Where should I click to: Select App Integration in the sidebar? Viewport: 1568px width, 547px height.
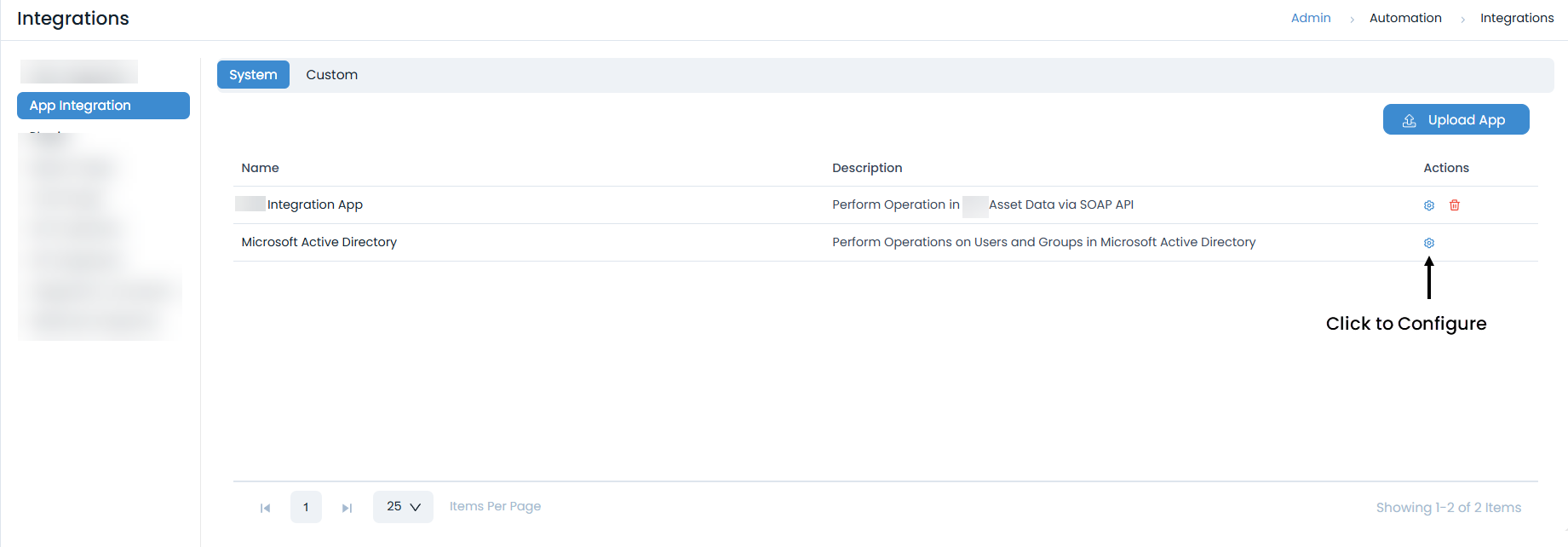tap(103, 106)
